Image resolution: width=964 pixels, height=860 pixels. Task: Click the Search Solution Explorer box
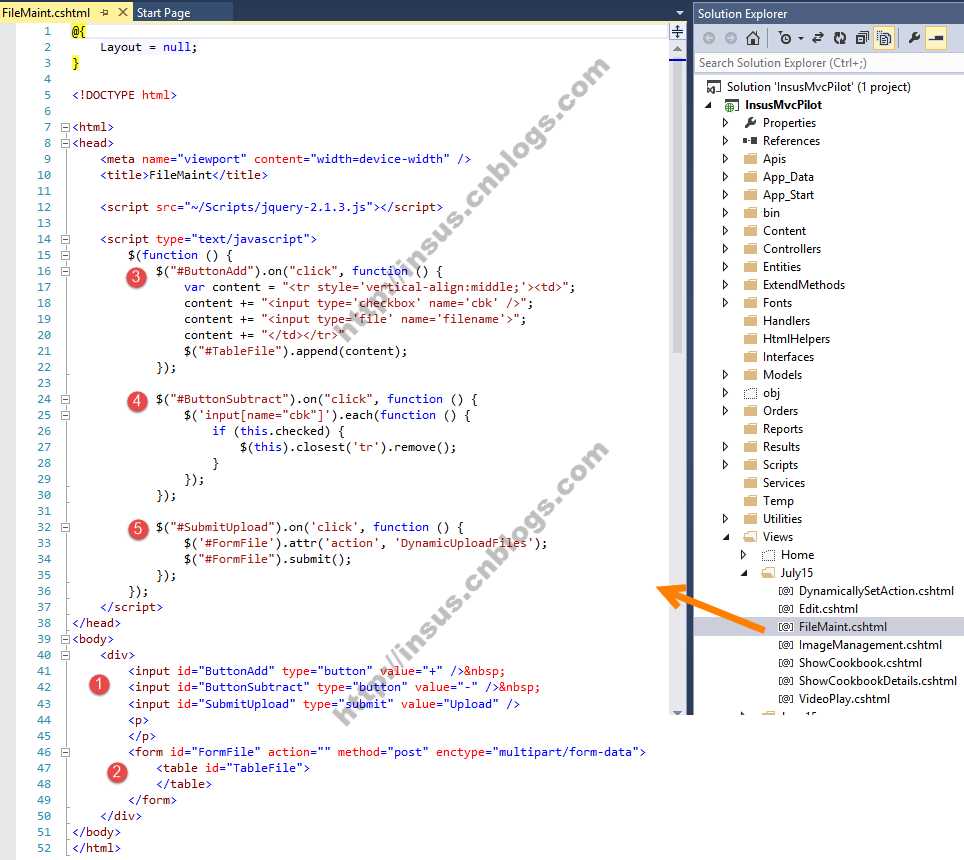[x=829, y=63]
